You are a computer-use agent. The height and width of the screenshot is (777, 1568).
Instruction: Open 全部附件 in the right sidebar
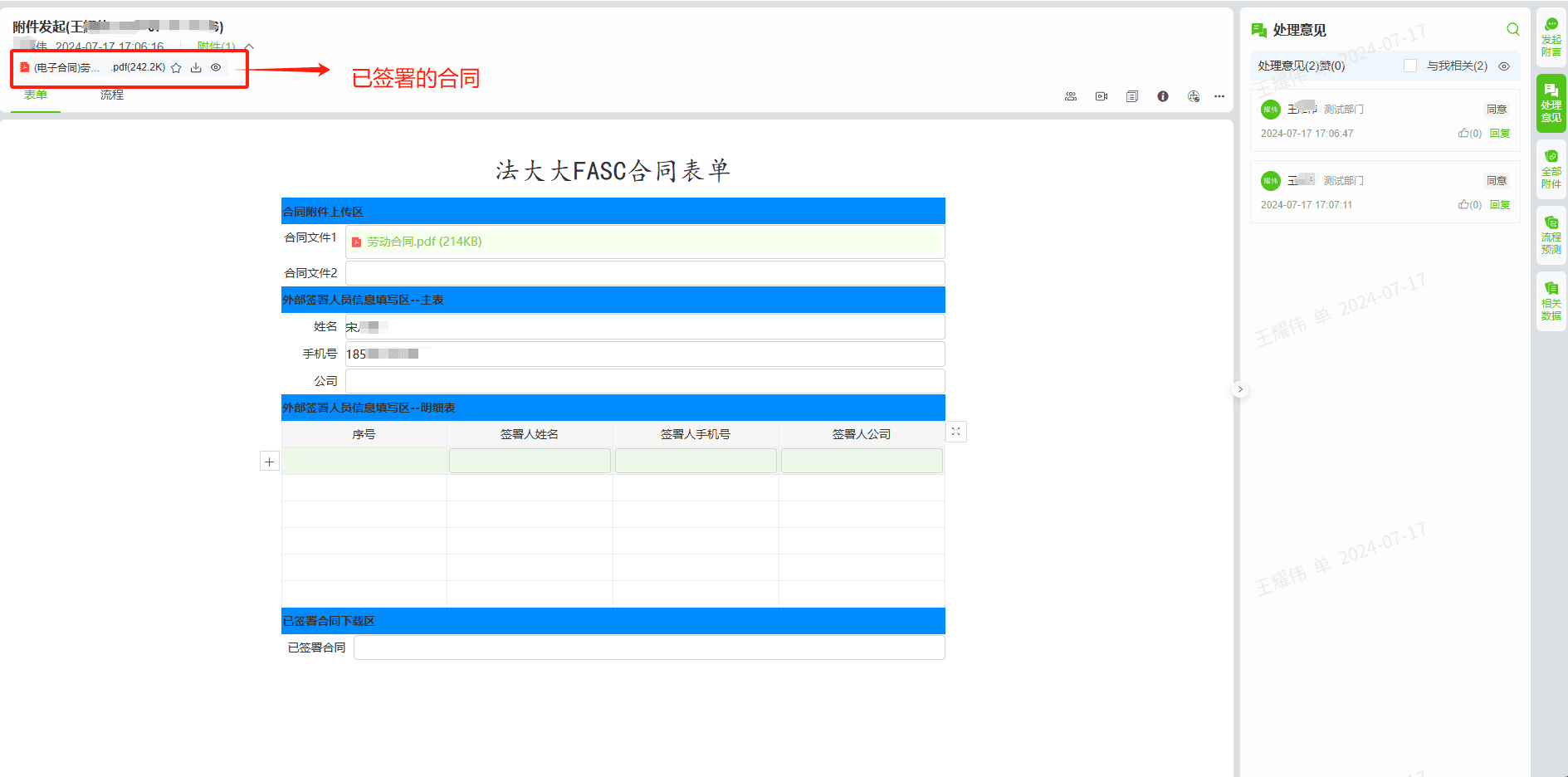(x=1551, y=169)
